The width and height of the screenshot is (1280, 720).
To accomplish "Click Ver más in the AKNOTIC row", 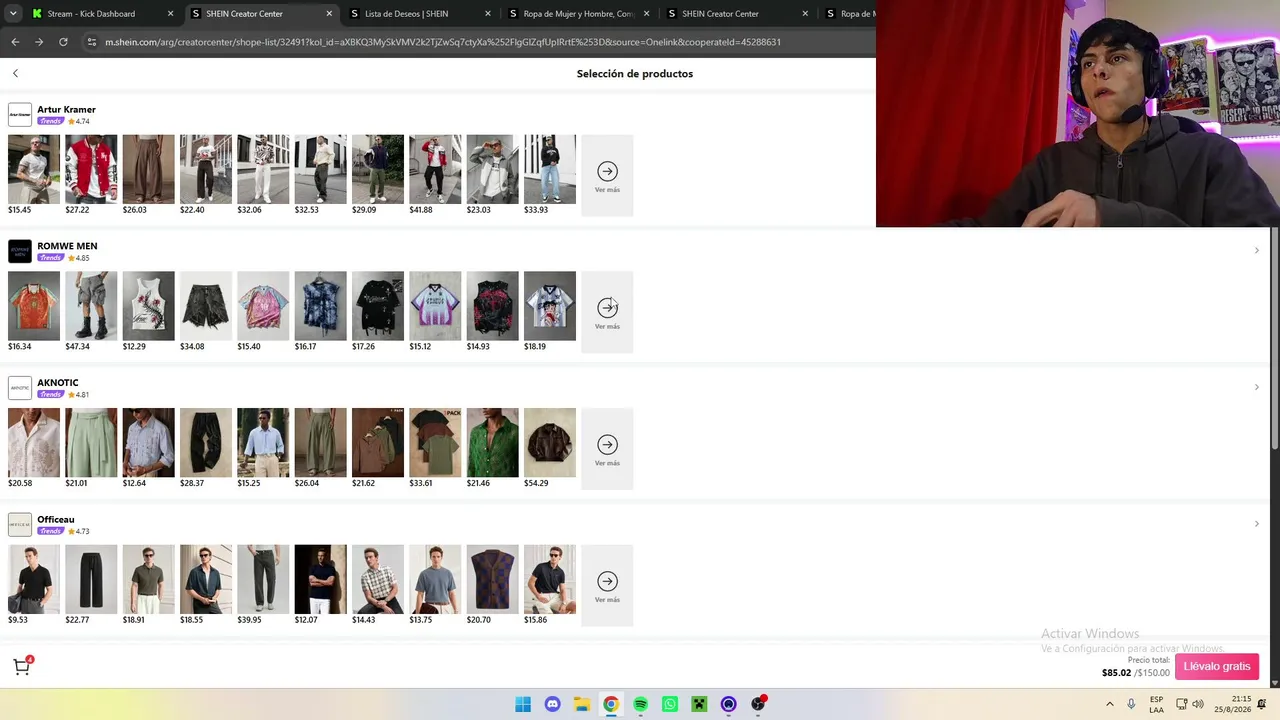I will (x=607, y=449).
